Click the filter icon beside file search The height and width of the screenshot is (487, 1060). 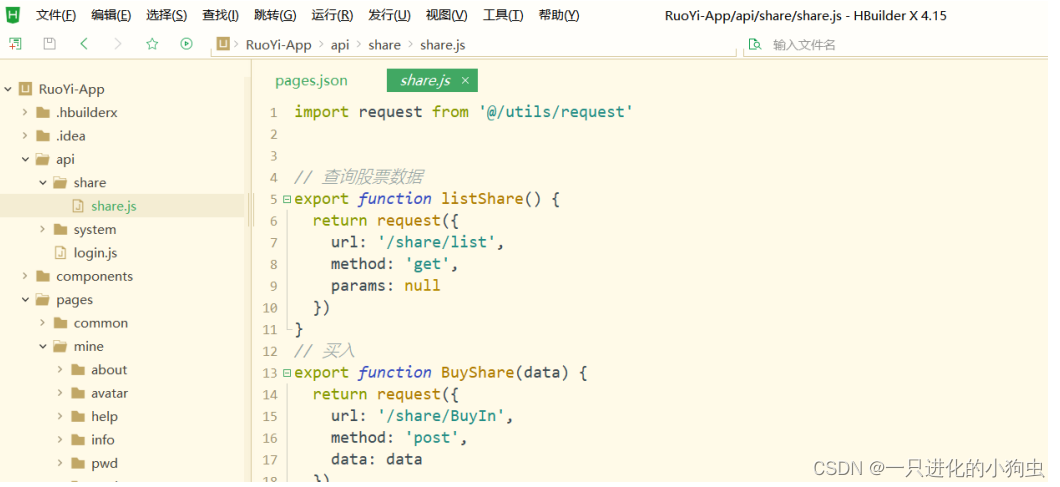click(754, 45)
